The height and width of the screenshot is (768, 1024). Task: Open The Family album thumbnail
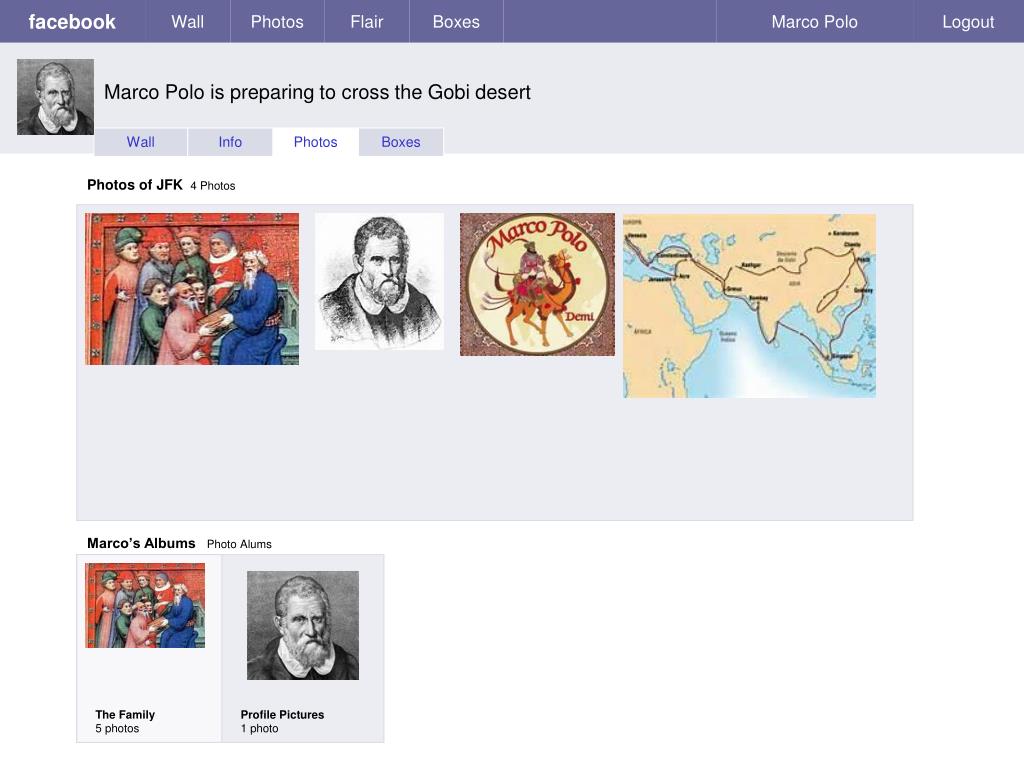tap(145, 605)
